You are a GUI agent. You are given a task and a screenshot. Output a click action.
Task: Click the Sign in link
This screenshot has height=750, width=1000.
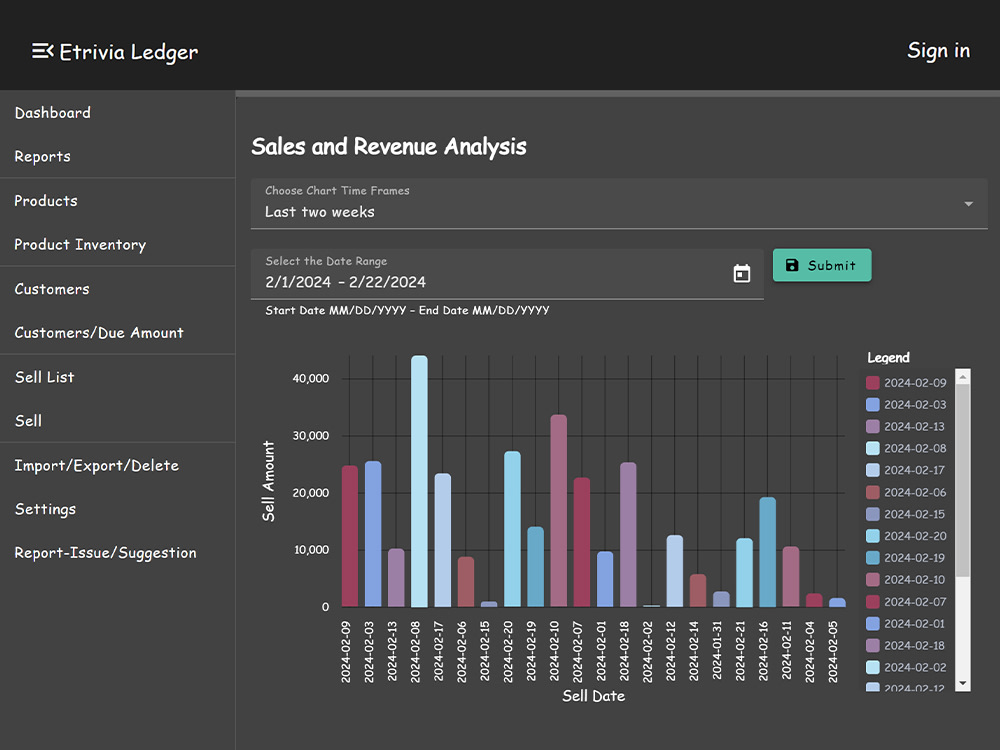[938, 51]
